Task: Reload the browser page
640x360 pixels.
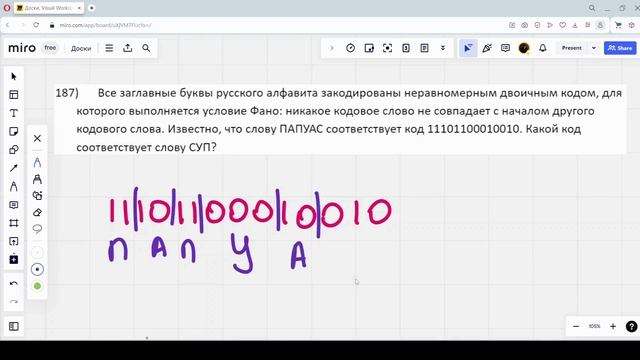Action: point(36,25)
